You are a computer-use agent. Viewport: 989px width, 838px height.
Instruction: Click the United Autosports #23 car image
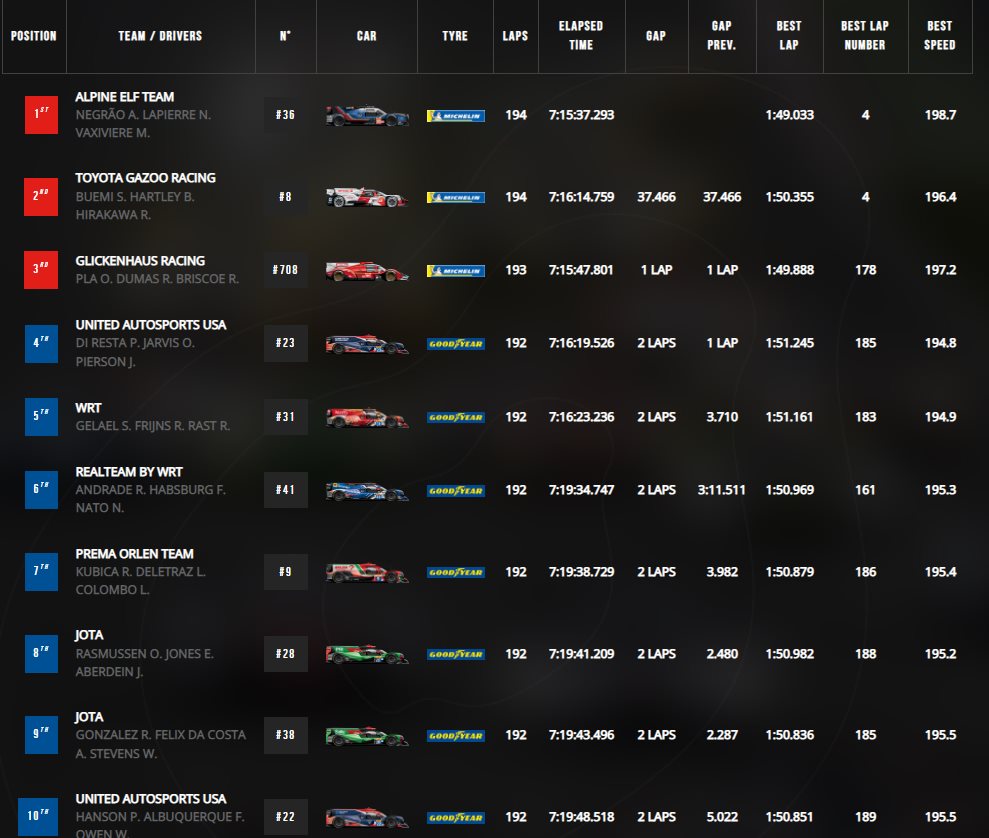(x=367, y=344)
